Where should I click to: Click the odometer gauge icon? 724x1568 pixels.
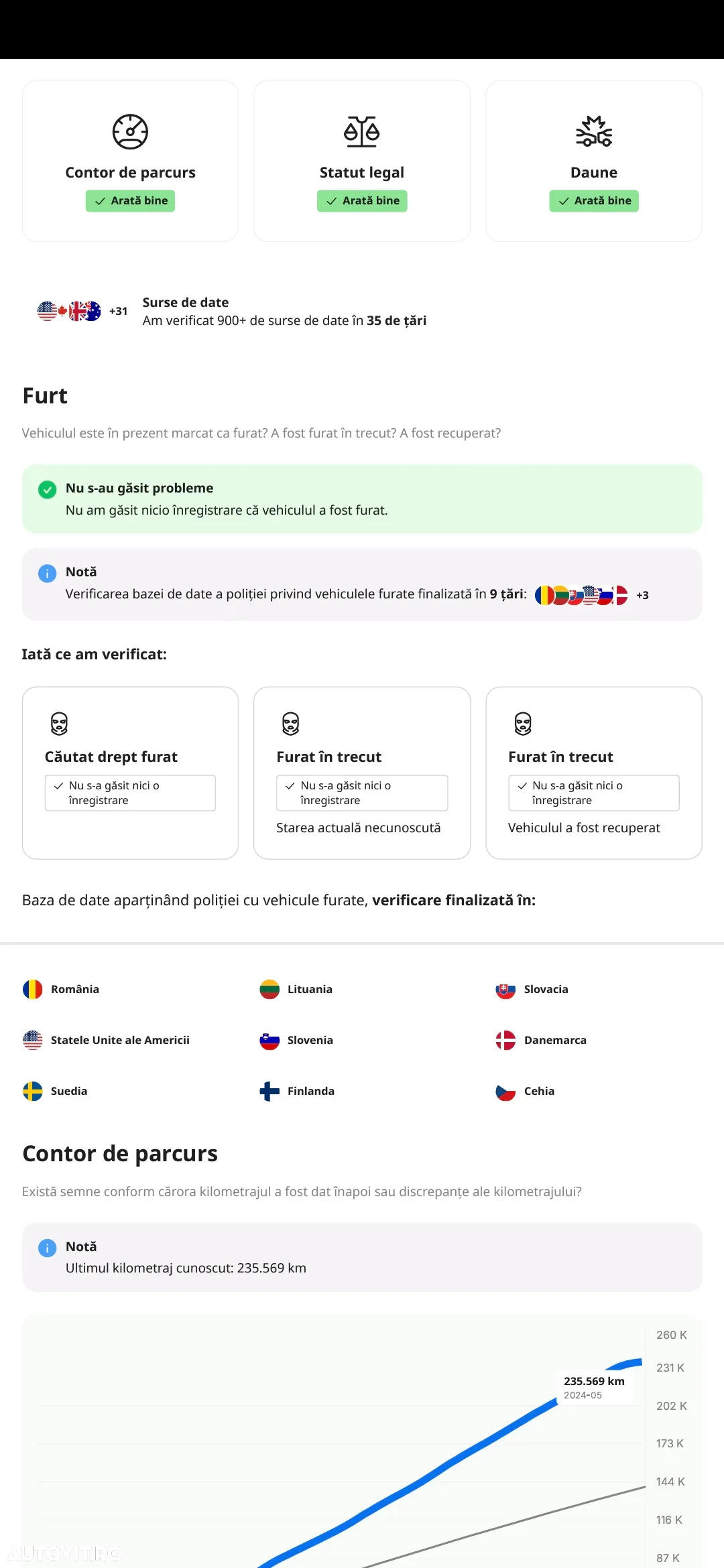(x=130, y=131)
